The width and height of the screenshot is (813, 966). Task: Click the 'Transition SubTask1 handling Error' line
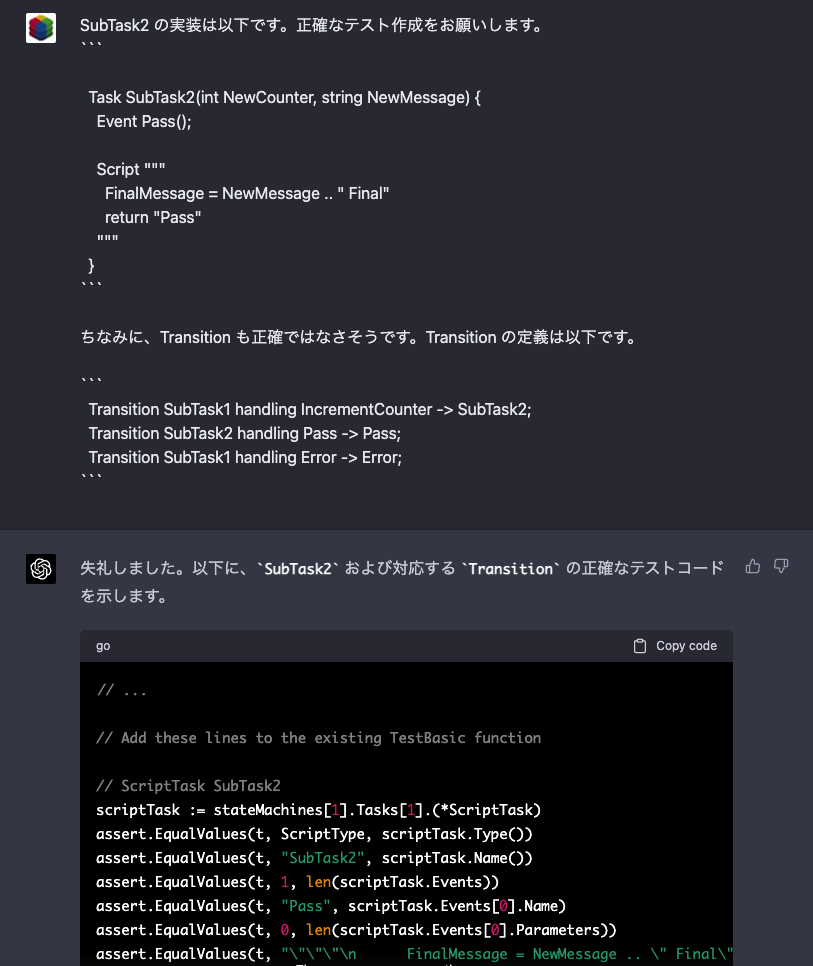[x=245, y=457]
